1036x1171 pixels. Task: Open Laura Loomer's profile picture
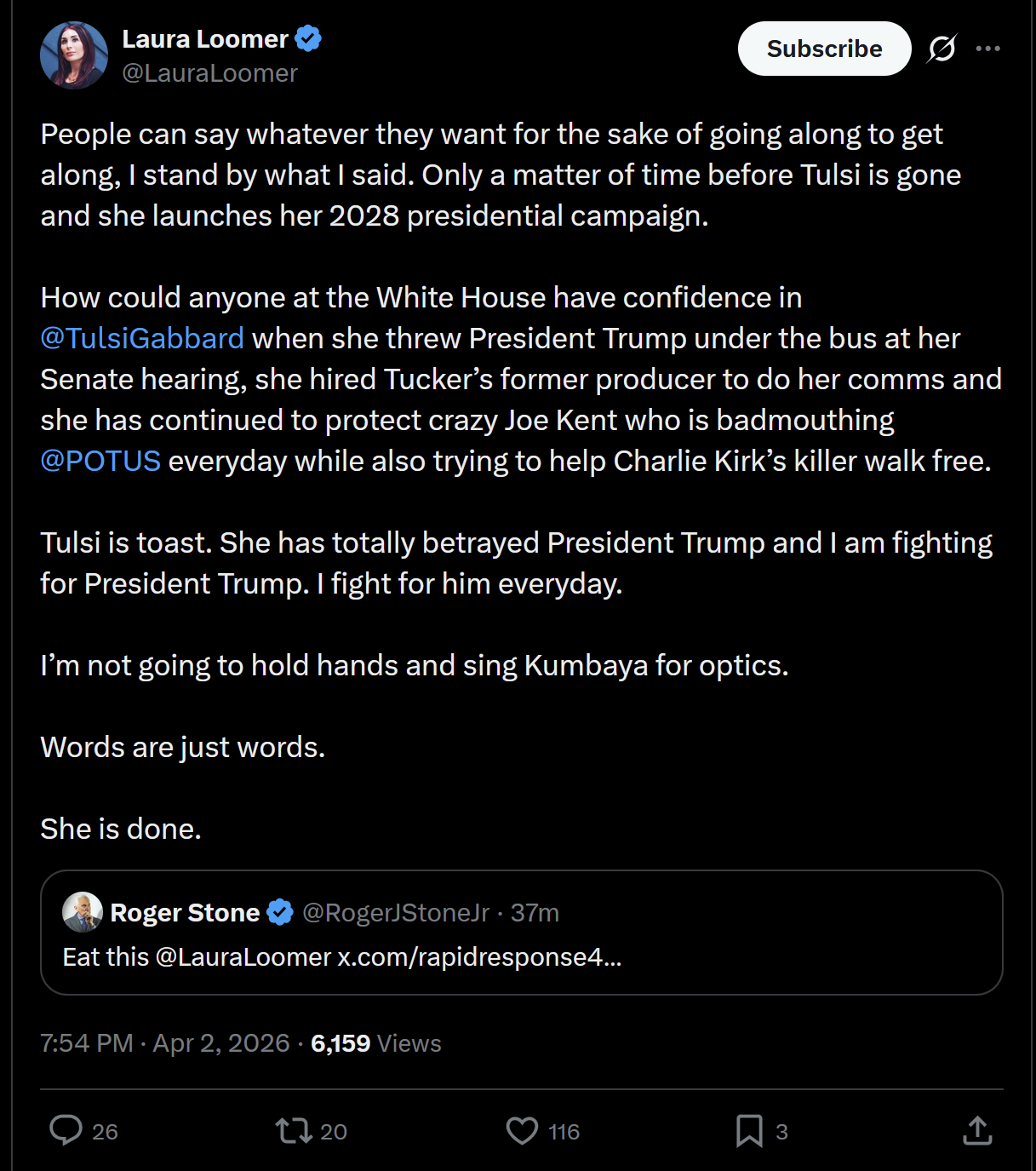tap(74, 55)
